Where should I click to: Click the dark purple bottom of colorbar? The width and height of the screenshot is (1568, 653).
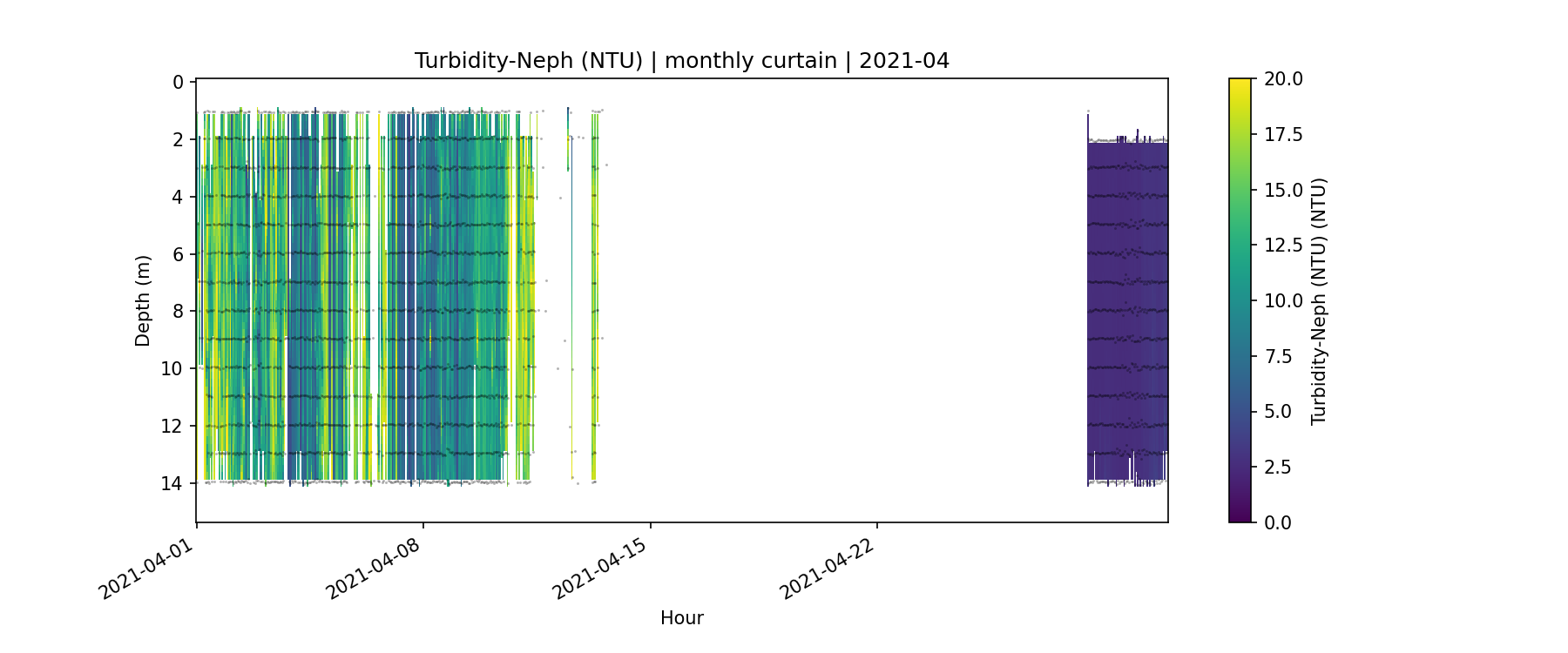coord(1240,517)
